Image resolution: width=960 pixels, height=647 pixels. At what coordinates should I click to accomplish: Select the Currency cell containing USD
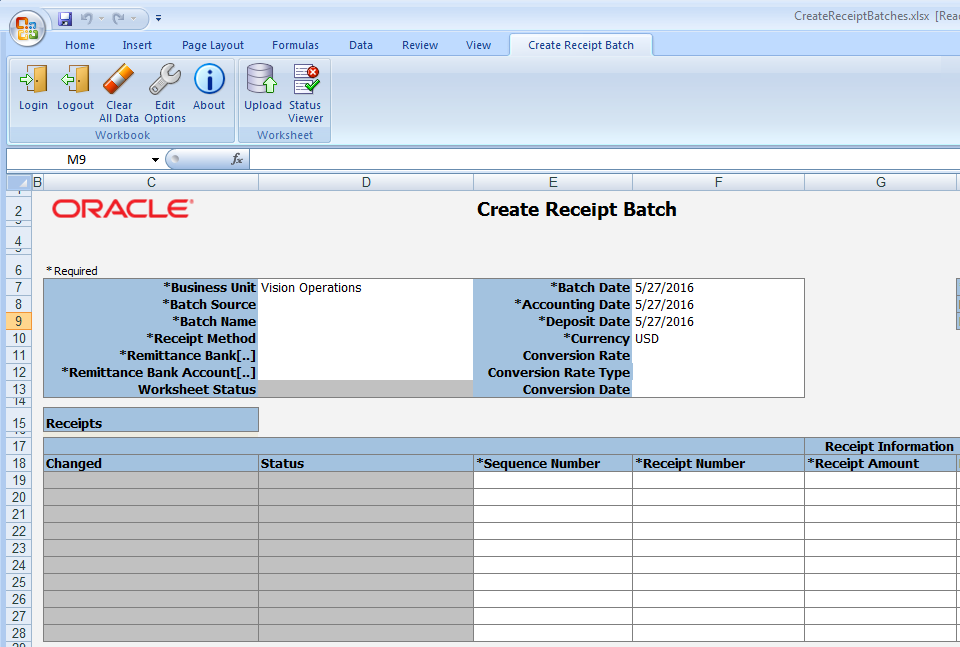click(718, 339)
